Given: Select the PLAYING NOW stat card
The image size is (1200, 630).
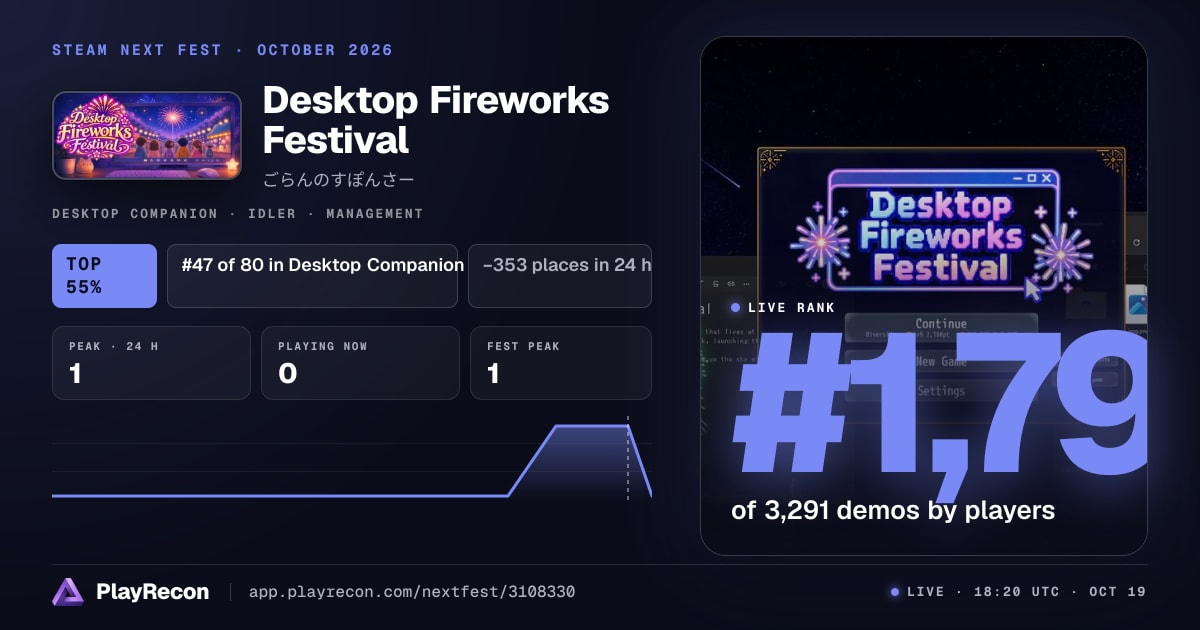Looking at the screenshot, I should coord(360,363).
